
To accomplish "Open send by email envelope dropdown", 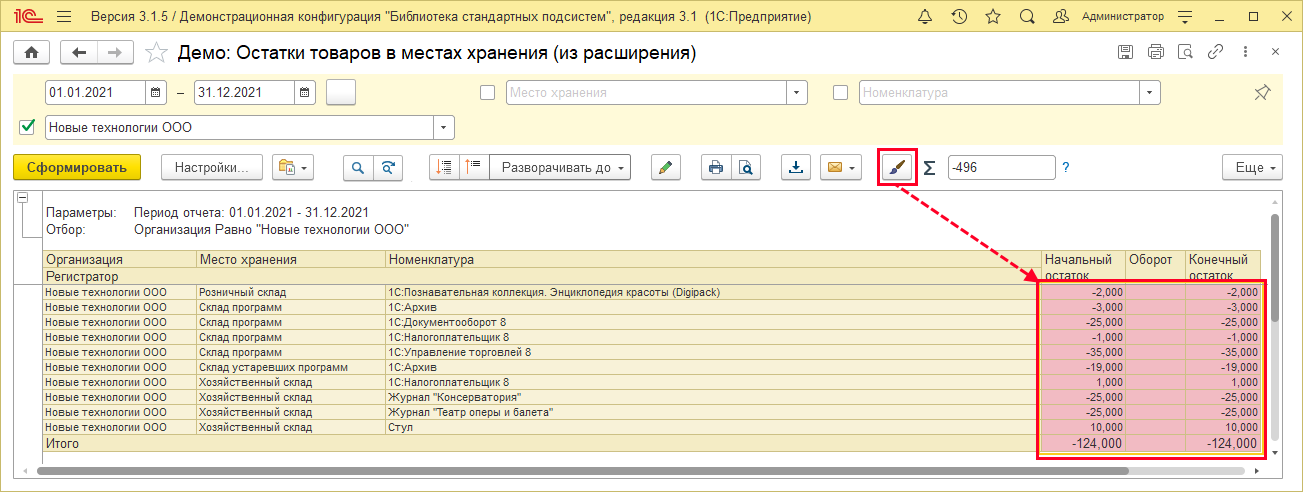I will (x=840, y=167).
